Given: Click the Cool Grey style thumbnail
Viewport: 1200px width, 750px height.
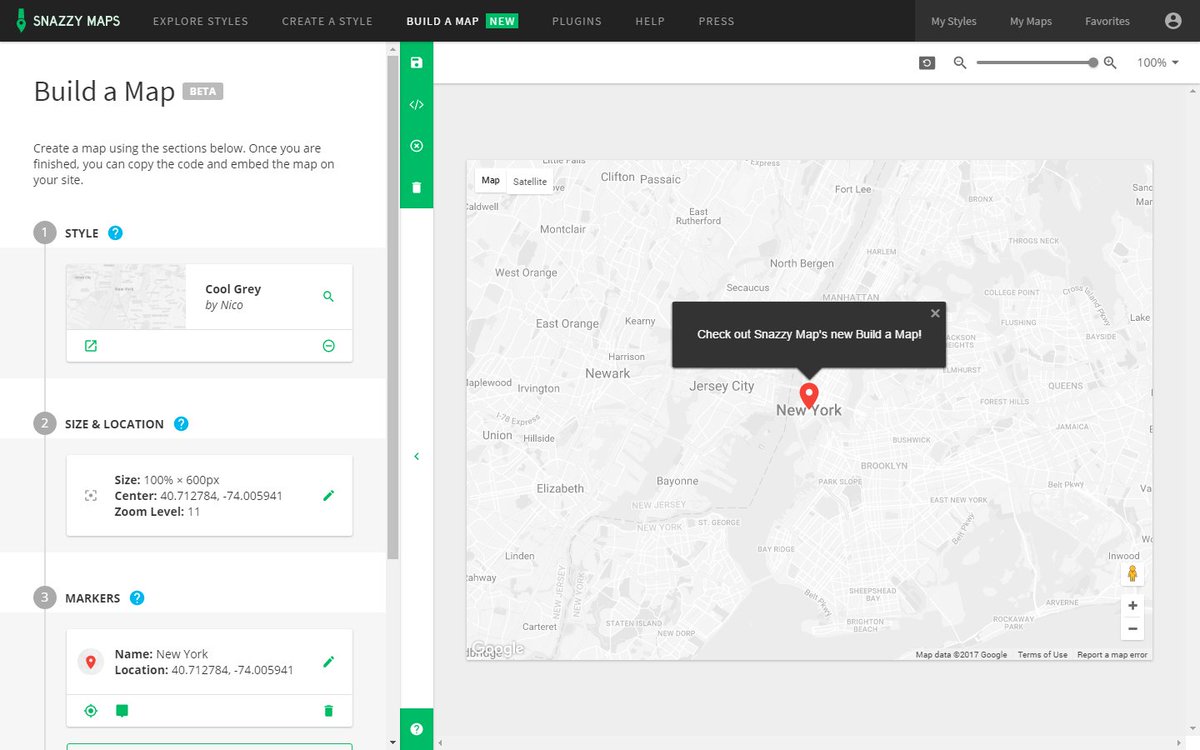Looking at the screenshot, I should [x=126, y=297].
